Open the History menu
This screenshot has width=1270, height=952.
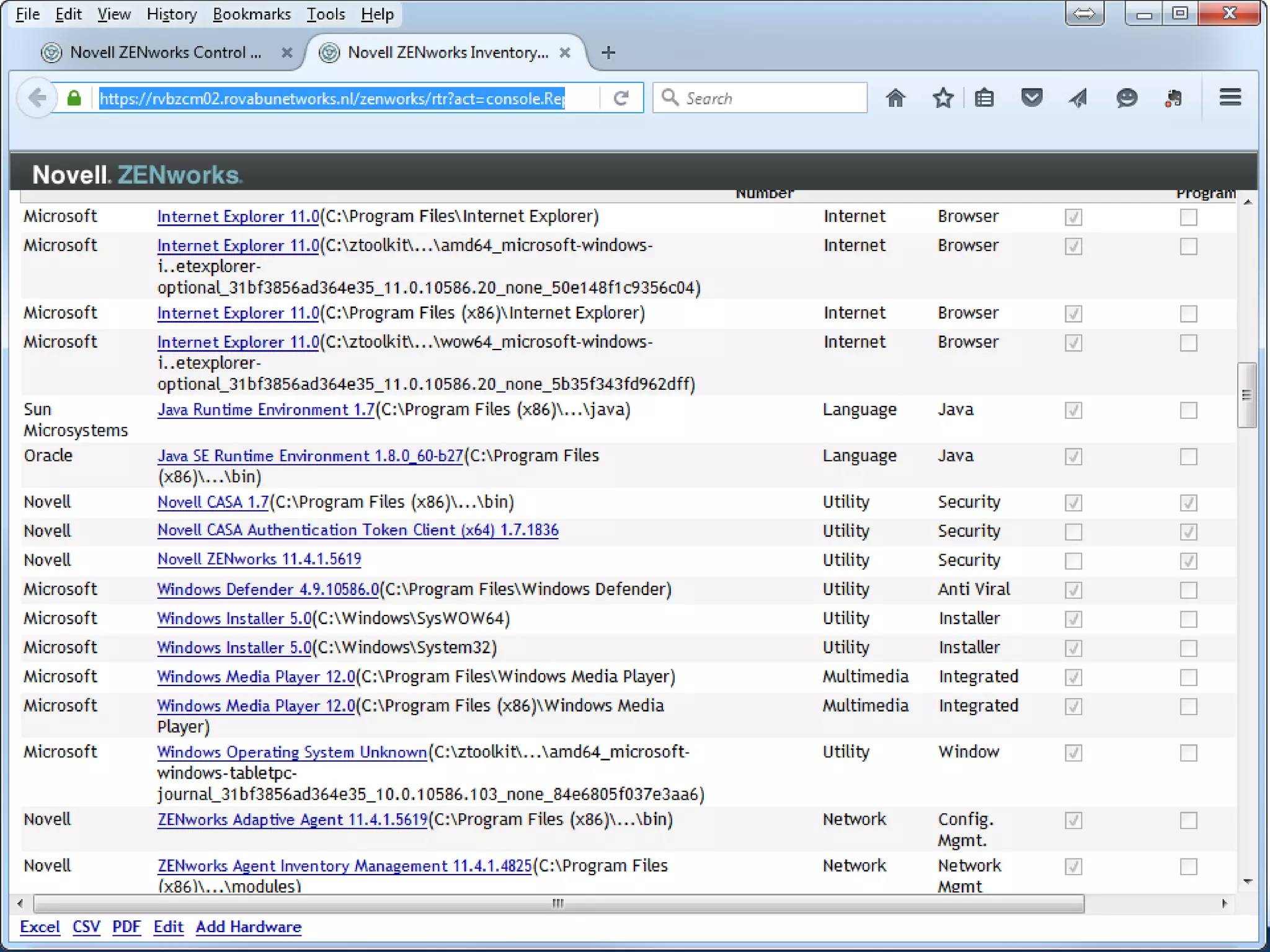(x=172, y=14)
